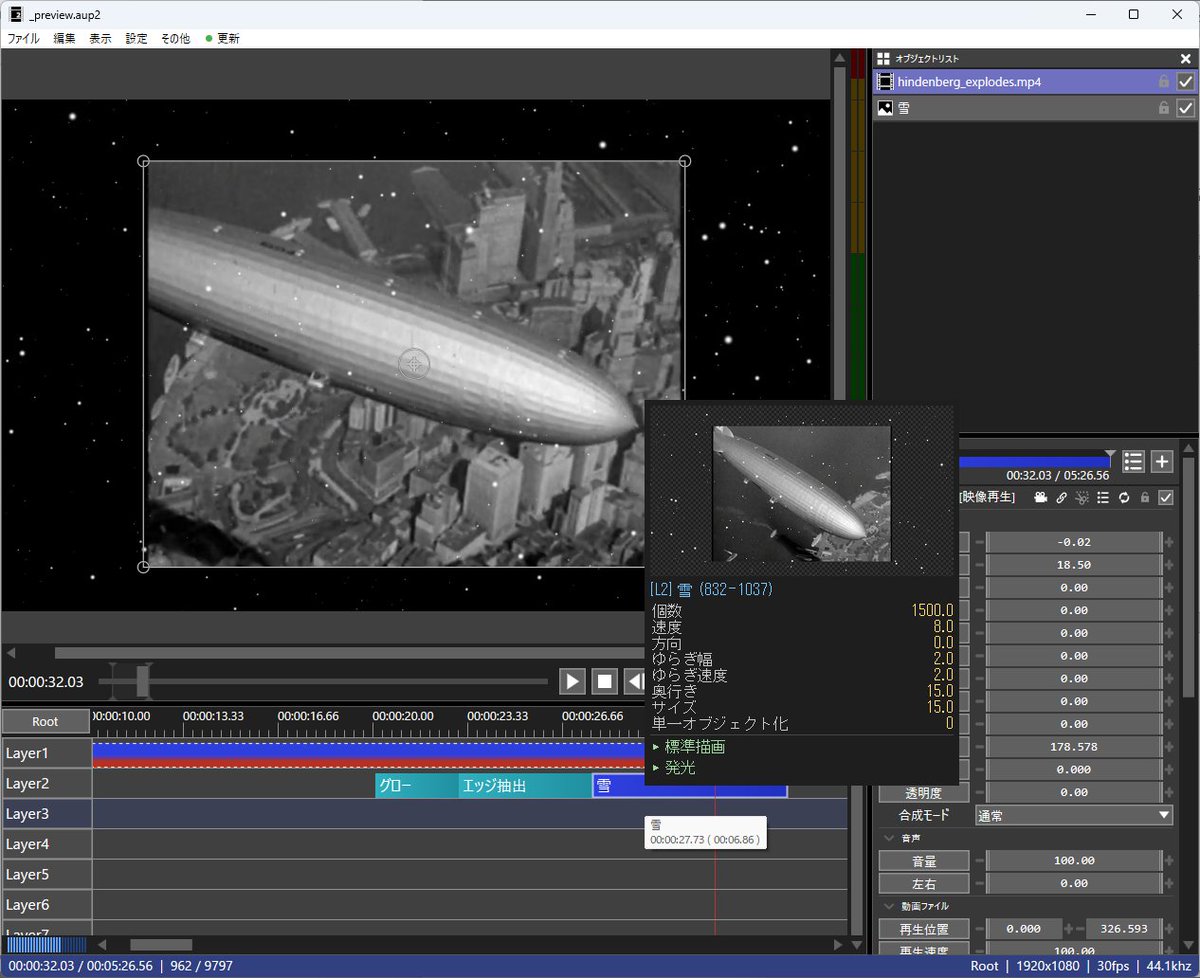Click the plus stepper beside -0.02

tap(1169, 542)
